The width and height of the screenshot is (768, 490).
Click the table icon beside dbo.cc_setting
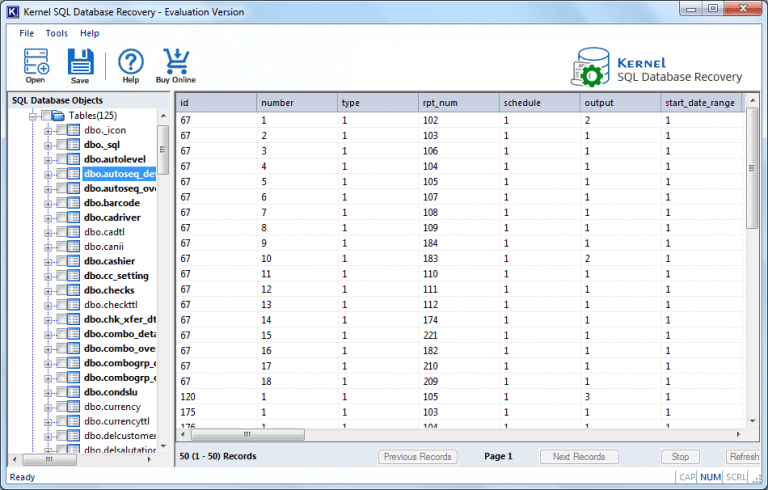point(73,276)
